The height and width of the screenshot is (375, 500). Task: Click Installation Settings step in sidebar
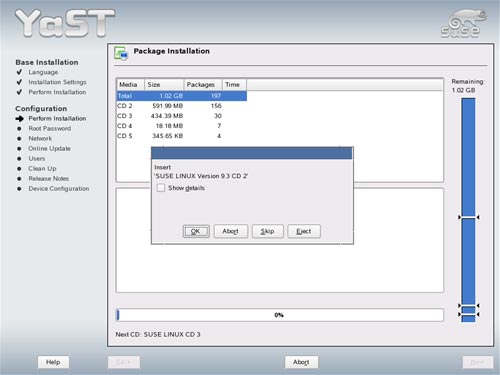click(x=57, y=82)
